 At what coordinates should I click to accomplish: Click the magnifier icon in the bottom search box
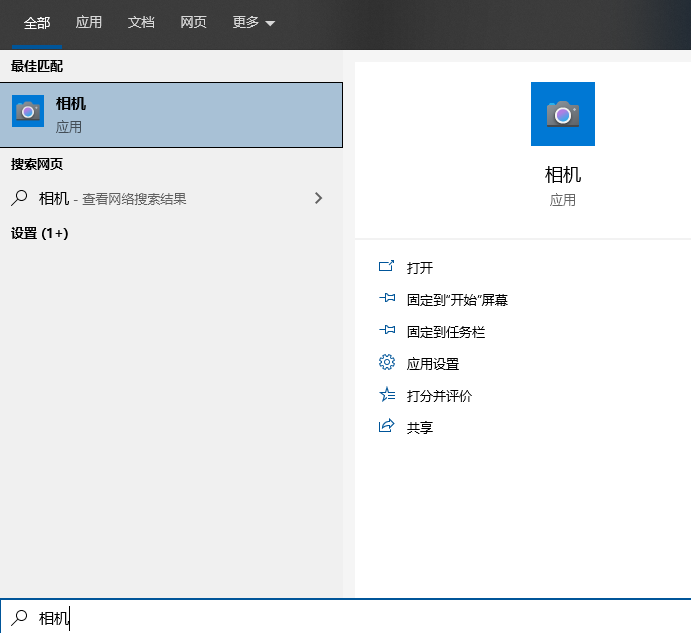click(x=19, y=618)
